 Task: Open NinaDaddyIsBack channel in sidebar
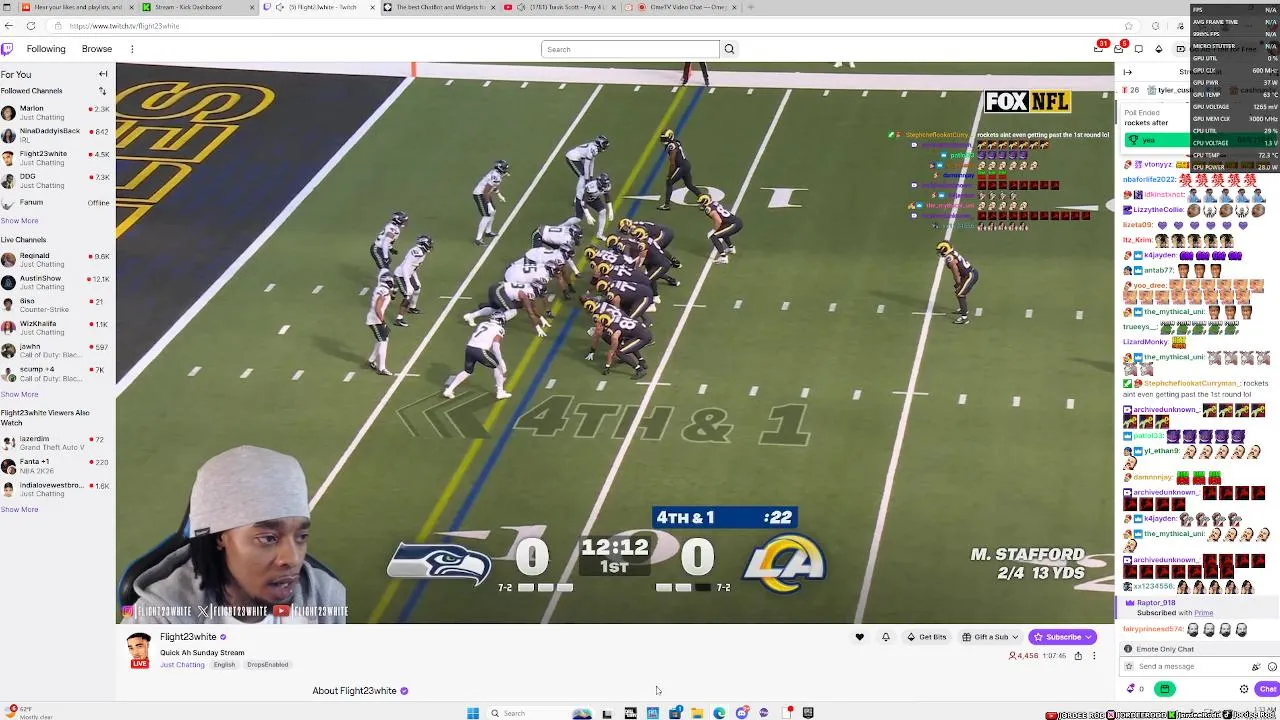point(55,135)
